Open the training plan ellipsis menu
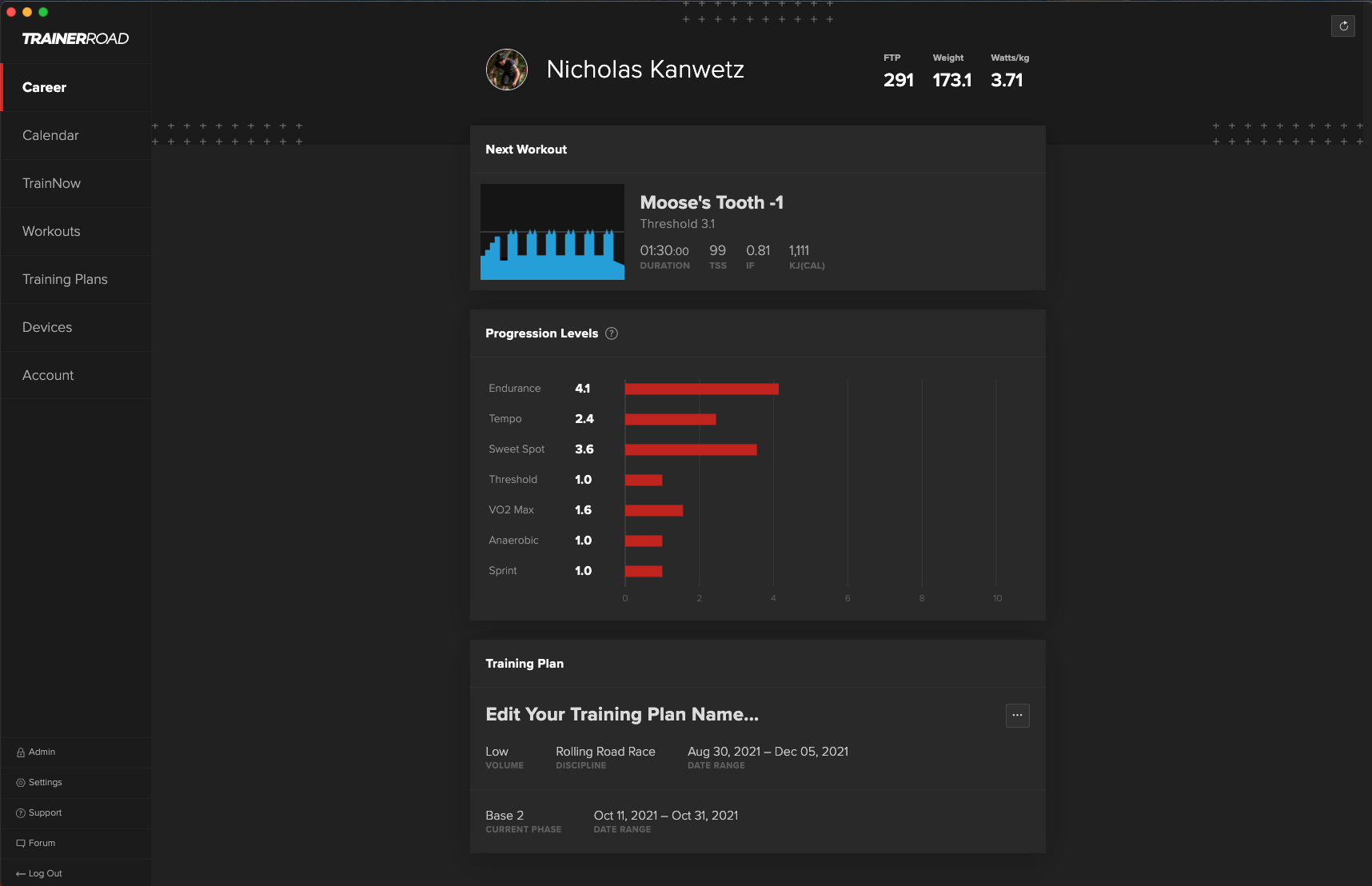Screen dimensions: 1372x886 [x=1017, y=715]
